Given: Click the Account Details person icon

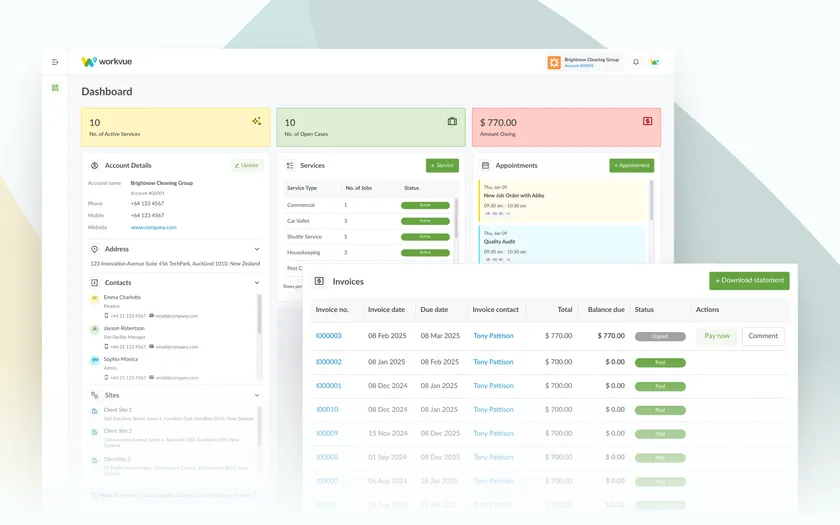Looking at the screenshot, I should (x=94, y=166).
